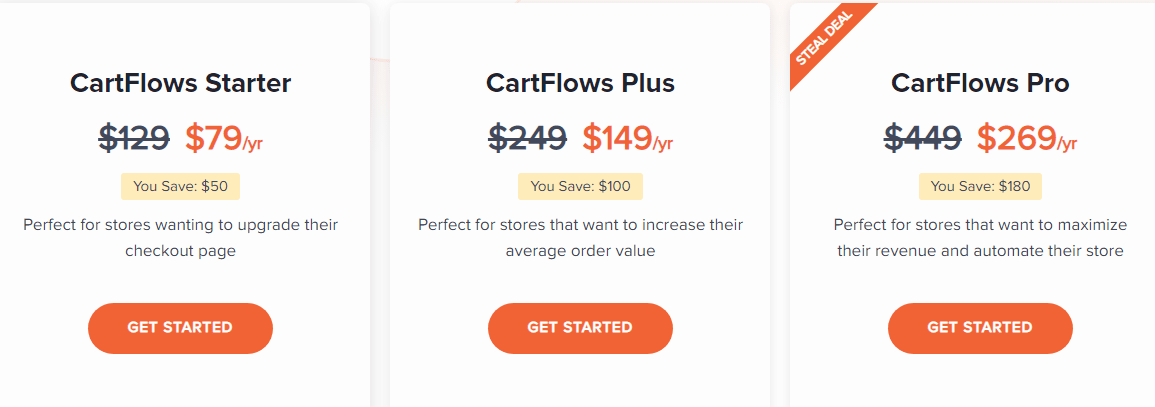This screenshot has height=407, width=1155.
Task: Click the $149/yr discounted price
Action: (x=627, y=138)
